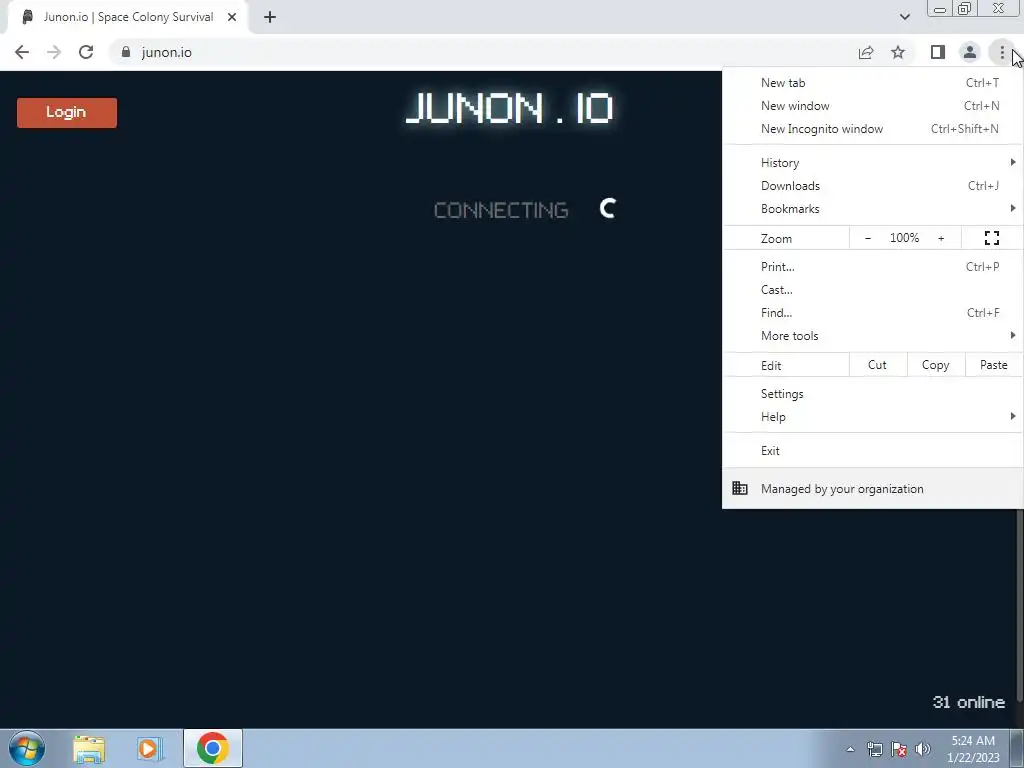
Task: Expand the Bookmarks submenu
Action: (x=872, y=208)
